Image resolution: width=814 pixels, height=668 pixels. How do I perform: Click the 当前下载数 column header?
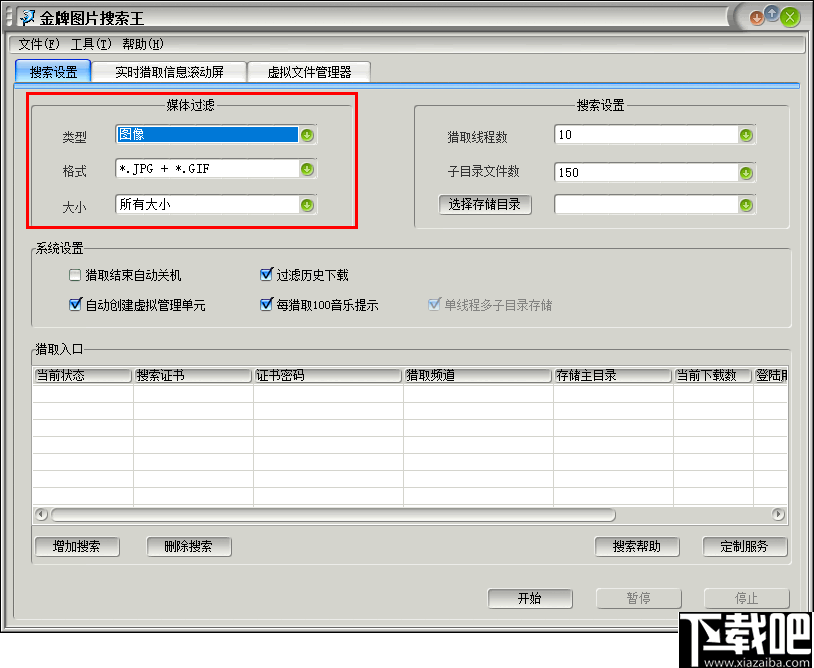click(x=713, y=376)
